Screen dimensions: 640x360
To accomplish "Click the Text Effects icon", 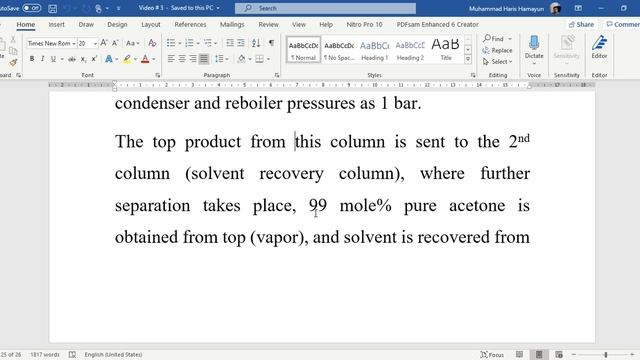I will [109, 59].
